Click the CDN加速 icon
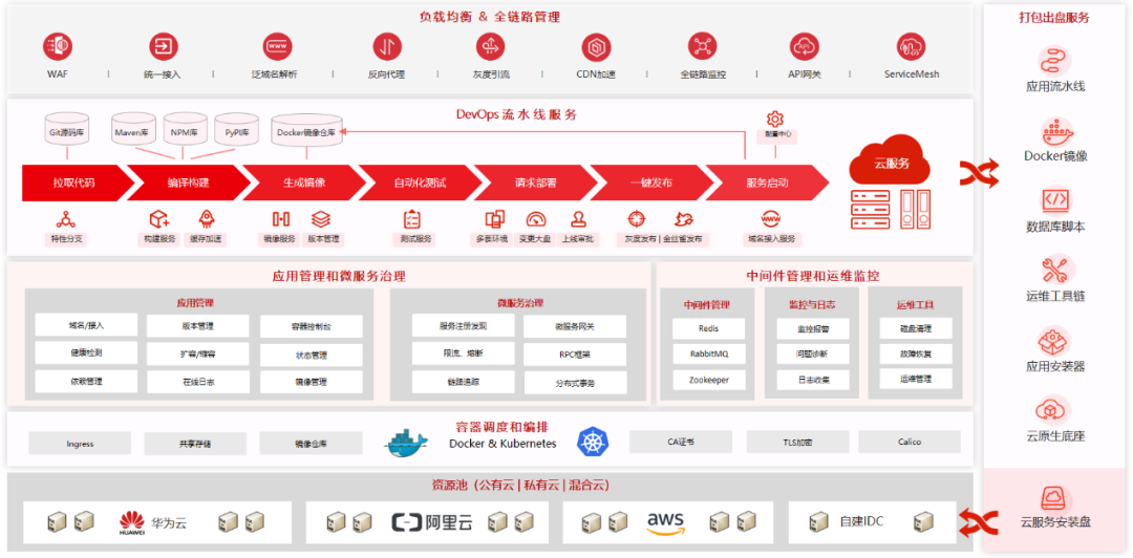Image resolution: width=1133 pixels, height=558 pixels. (596, 47)
